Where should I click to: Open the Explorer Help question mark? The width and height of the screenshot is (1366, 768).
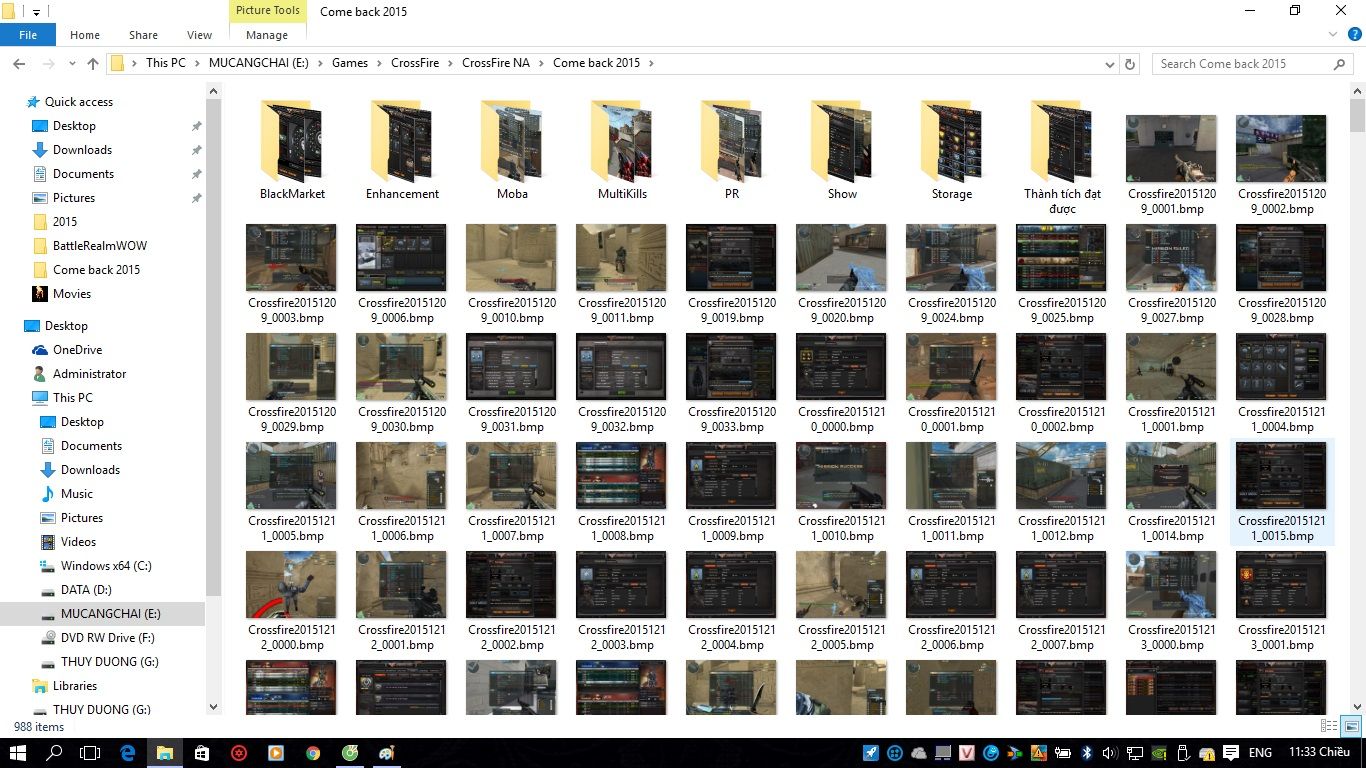1354,34
